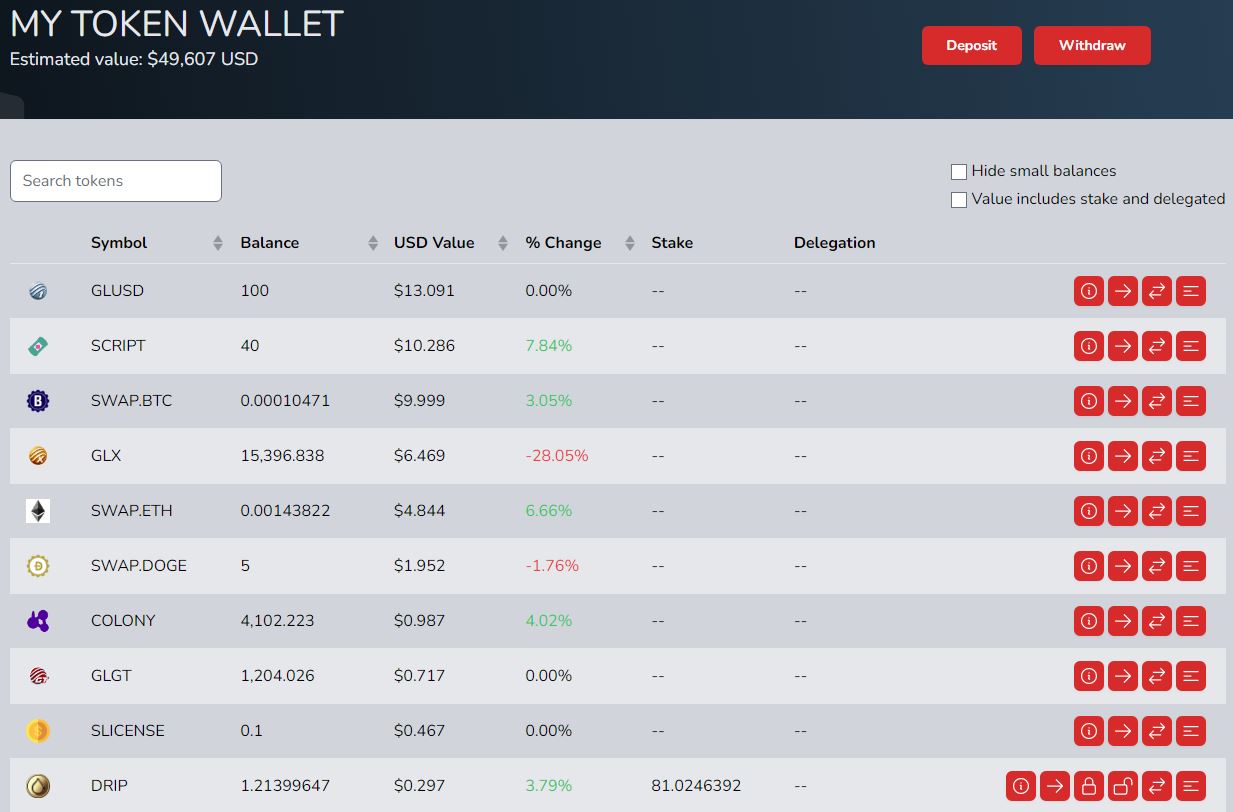Sort table by Balance column arrows
Viewport: 1233px width, 812px height.
[x=373, y=243]
